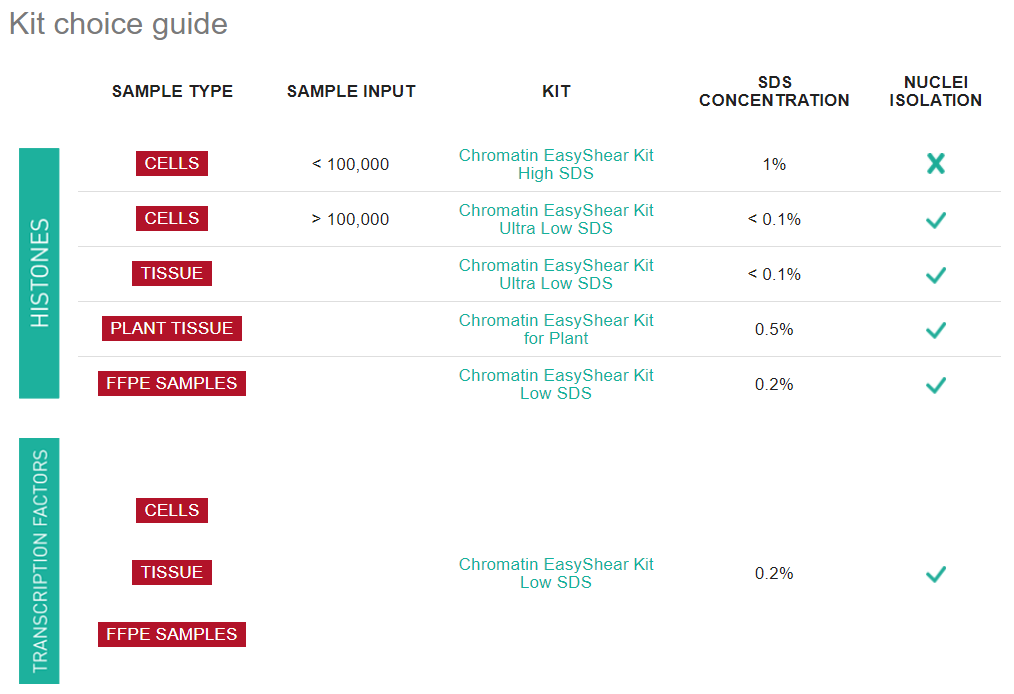1014x694 pixels.
Task: Click the checkmark in the Histones FFPE Samples row
Action: click(935, 385)
